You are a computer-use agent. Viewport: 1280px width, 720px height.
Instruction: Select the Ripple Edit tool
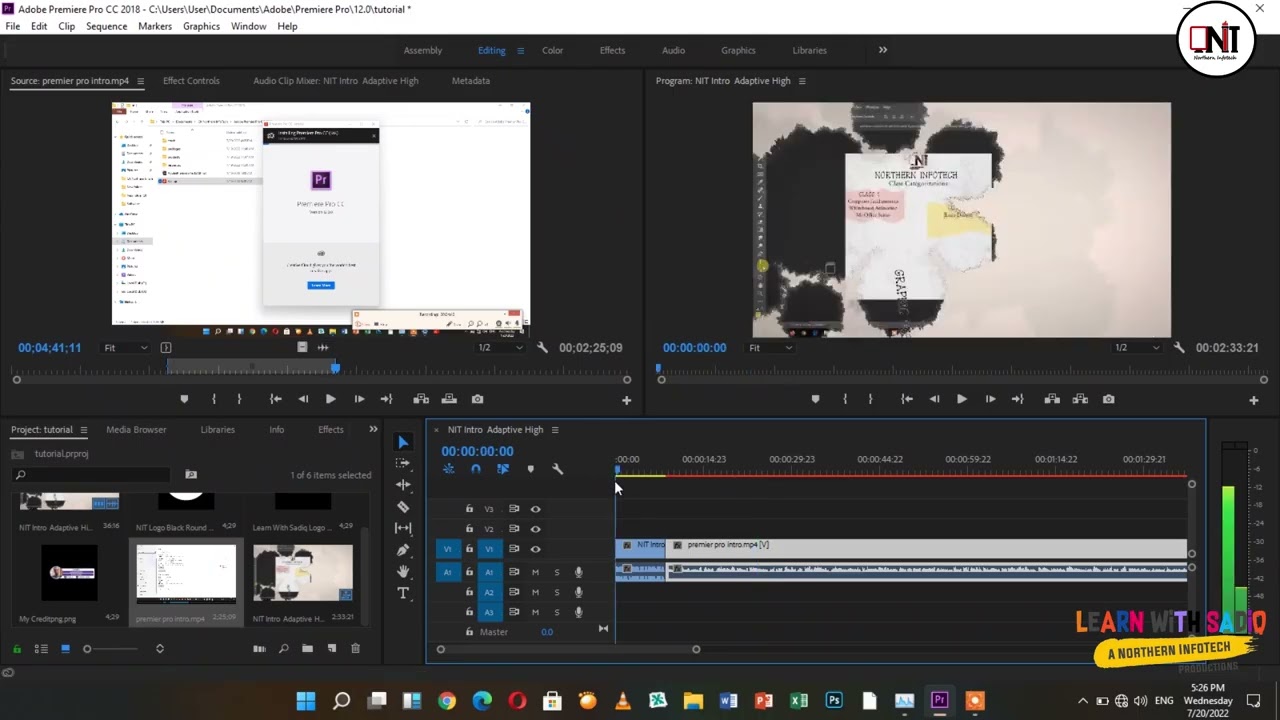coord(403,484)
